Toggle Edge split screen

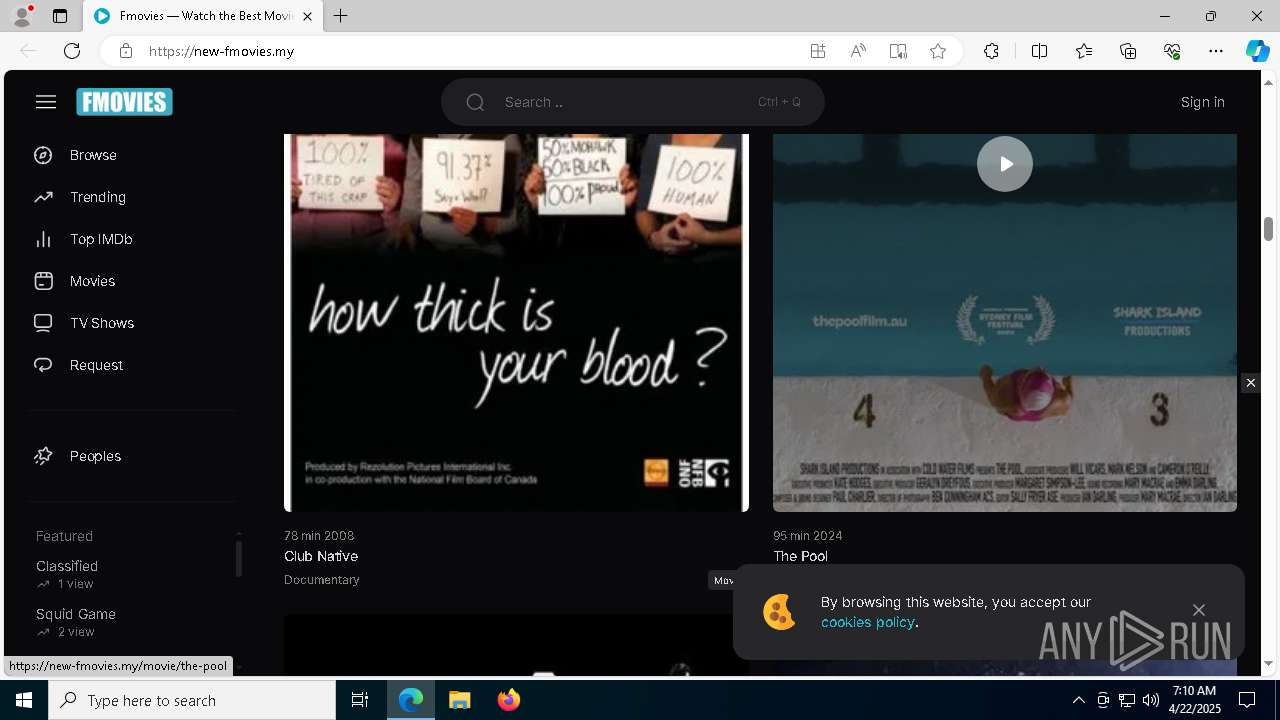pyautogui.click(x=1039, y=51)
